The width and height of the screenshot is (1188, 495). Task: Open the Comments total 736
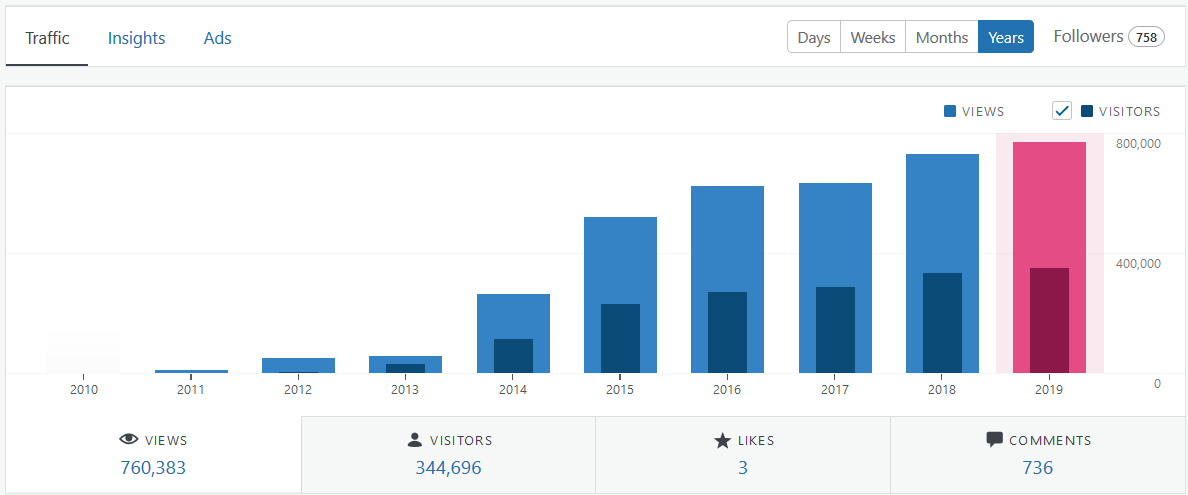(x=1037, y=468)
